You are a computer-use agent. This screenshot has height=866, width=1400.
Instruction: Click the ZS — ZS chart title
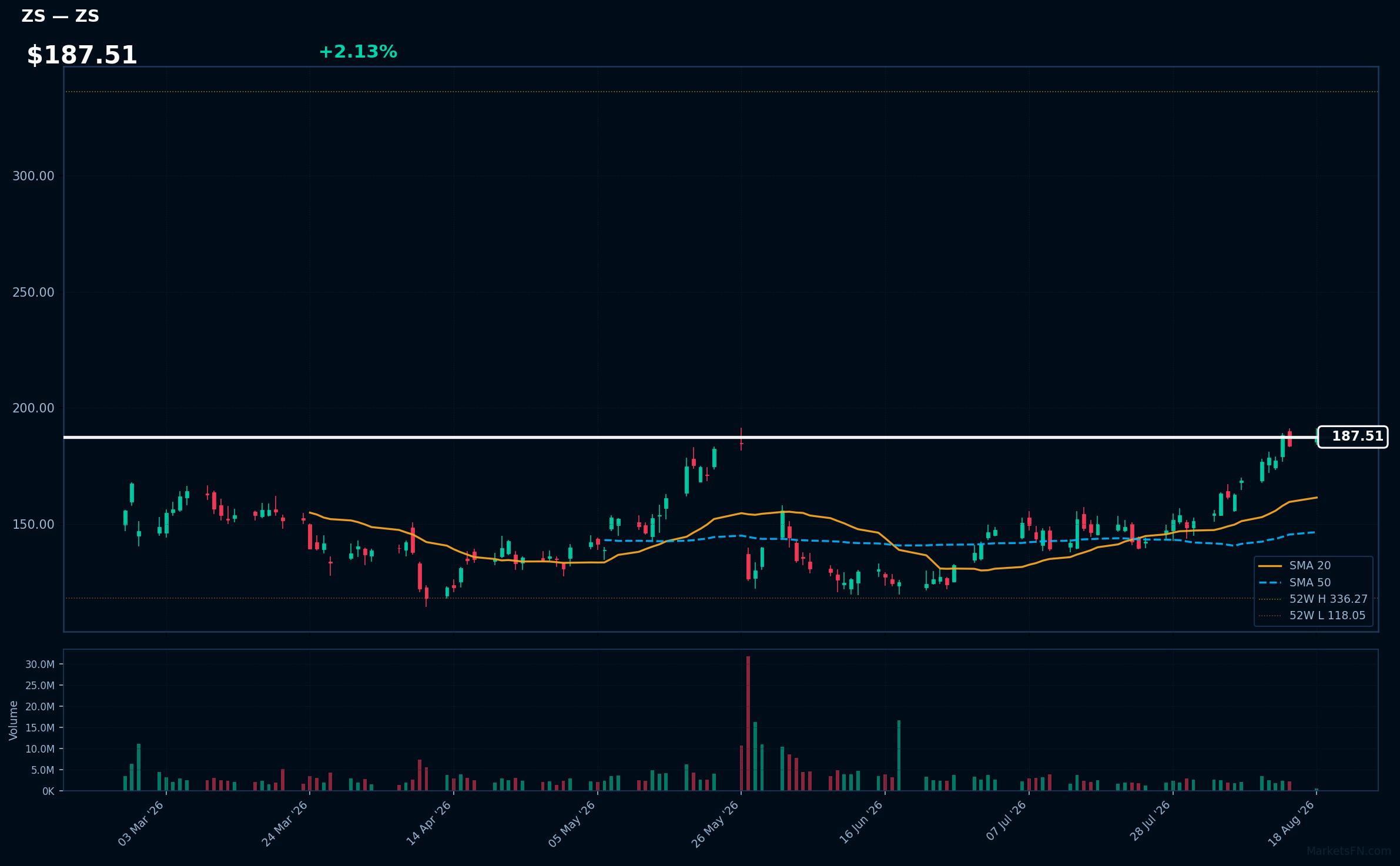(61, 16)
